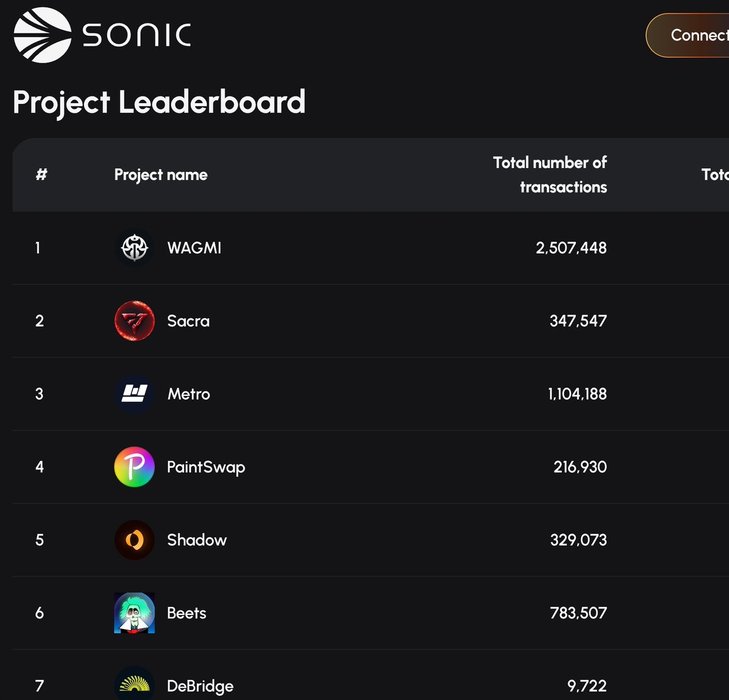This screenshot has width=729, height=700.
Task: Open the Shadow project name
Action: point(197,540)
